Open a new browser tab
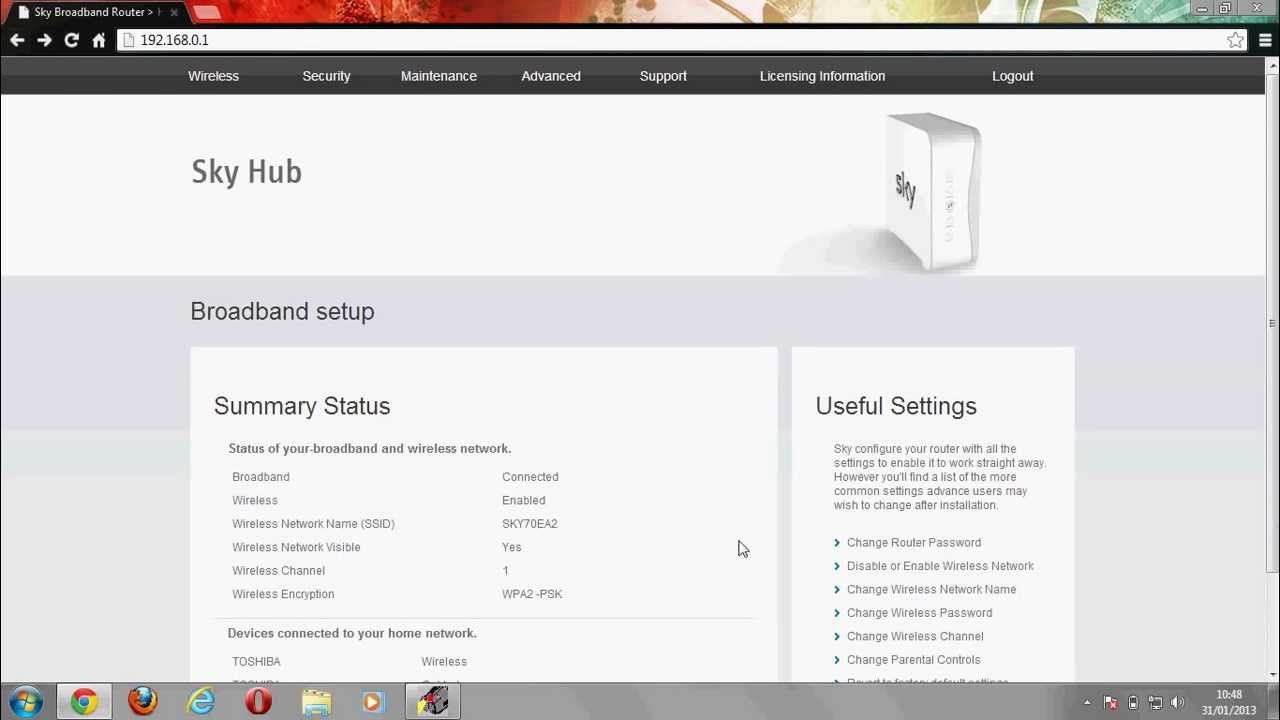Viewport: 1280px width, 720px height. pos(206,12)
